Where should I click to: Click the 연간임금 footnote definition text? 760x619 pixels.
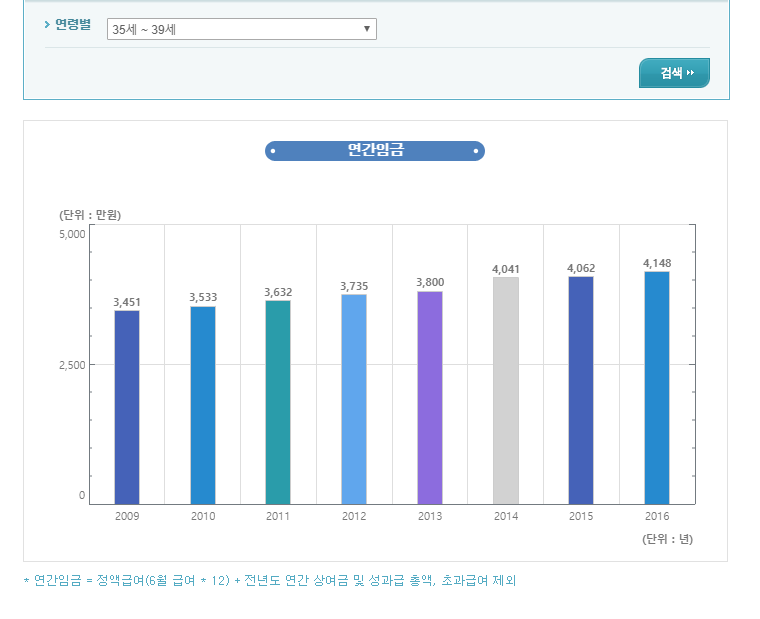(x=270, y=580)
